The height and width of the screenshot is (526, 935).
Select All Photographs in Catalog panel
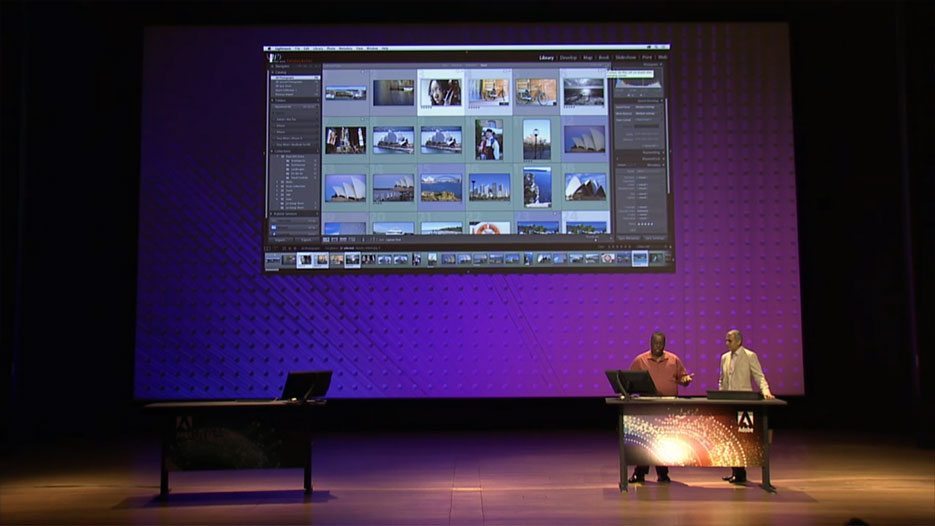click(295, 78)
